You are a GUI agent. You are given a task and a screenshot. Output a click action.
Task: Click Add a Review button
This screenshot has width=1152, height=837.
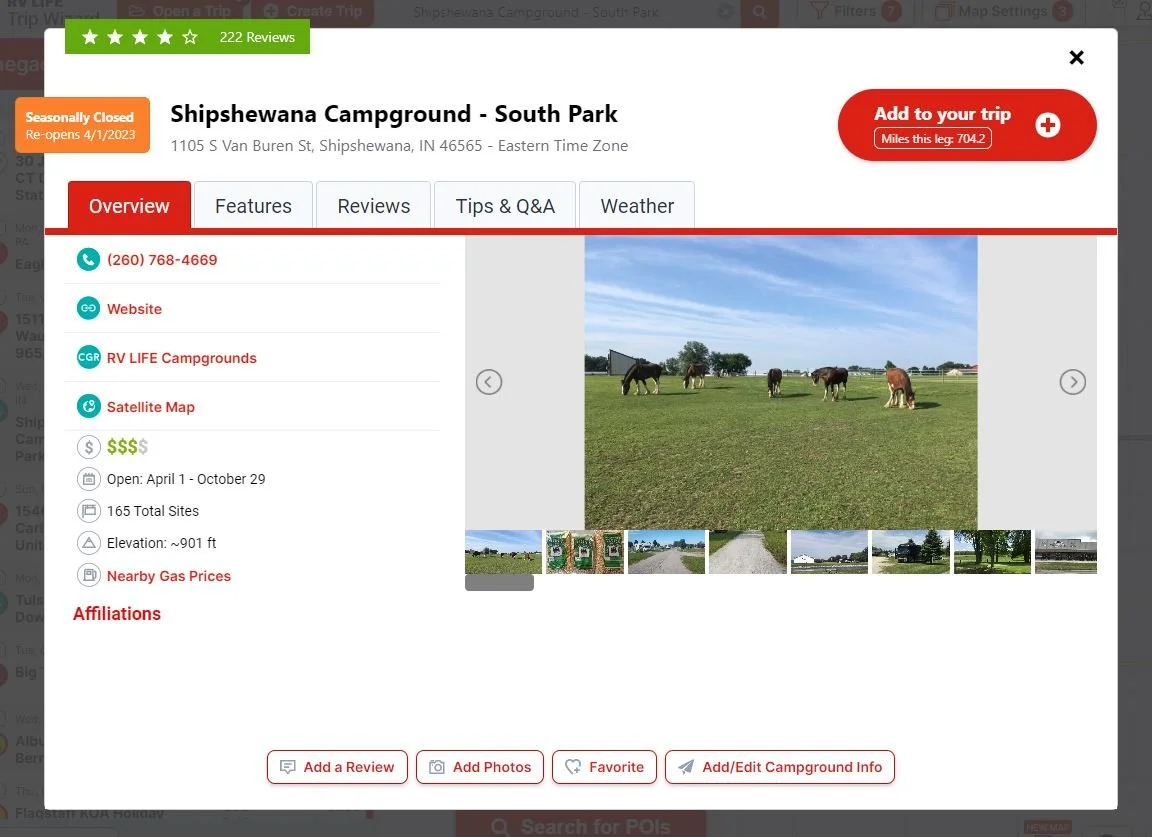[x=337, y=767]
